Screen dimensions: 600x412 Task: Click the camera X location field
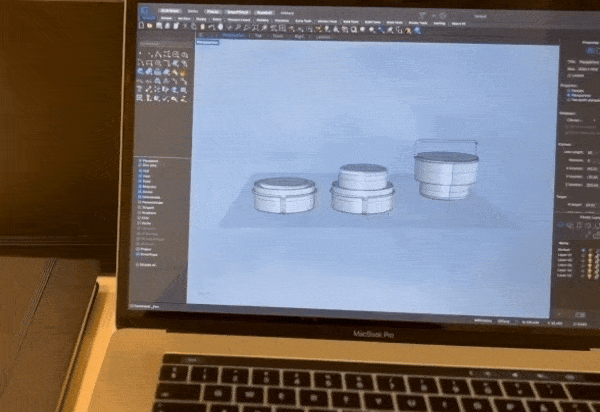[591, 169]
